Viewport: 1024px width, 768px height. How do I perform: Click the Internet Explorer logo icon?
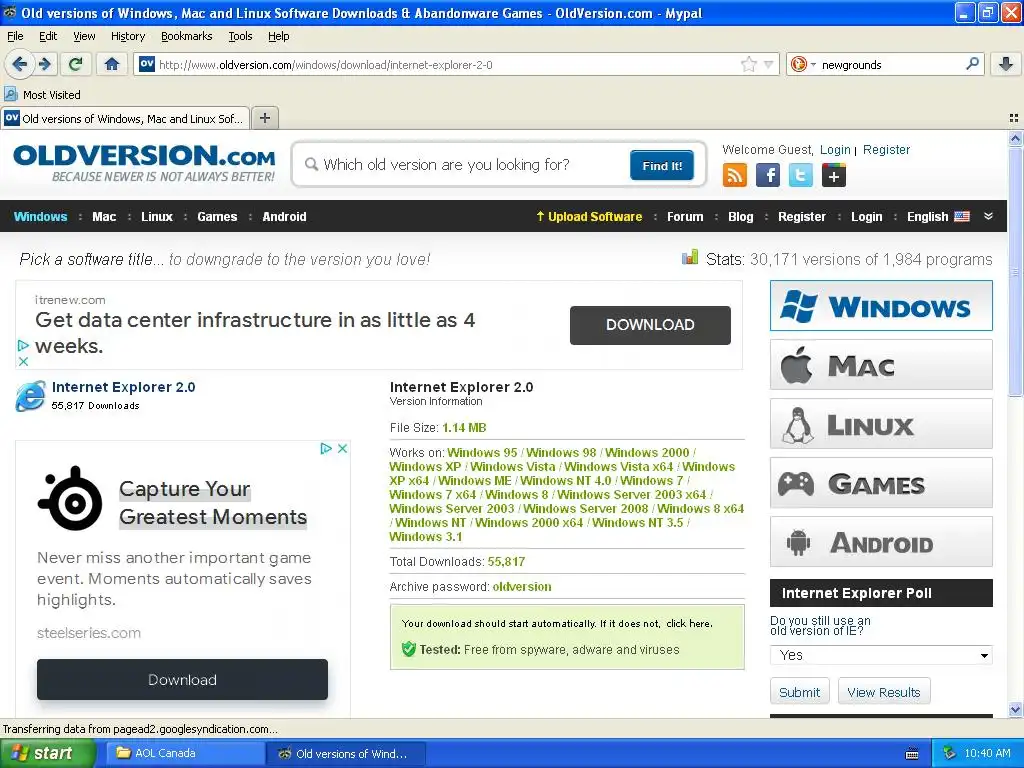click(x=30, y=396)
